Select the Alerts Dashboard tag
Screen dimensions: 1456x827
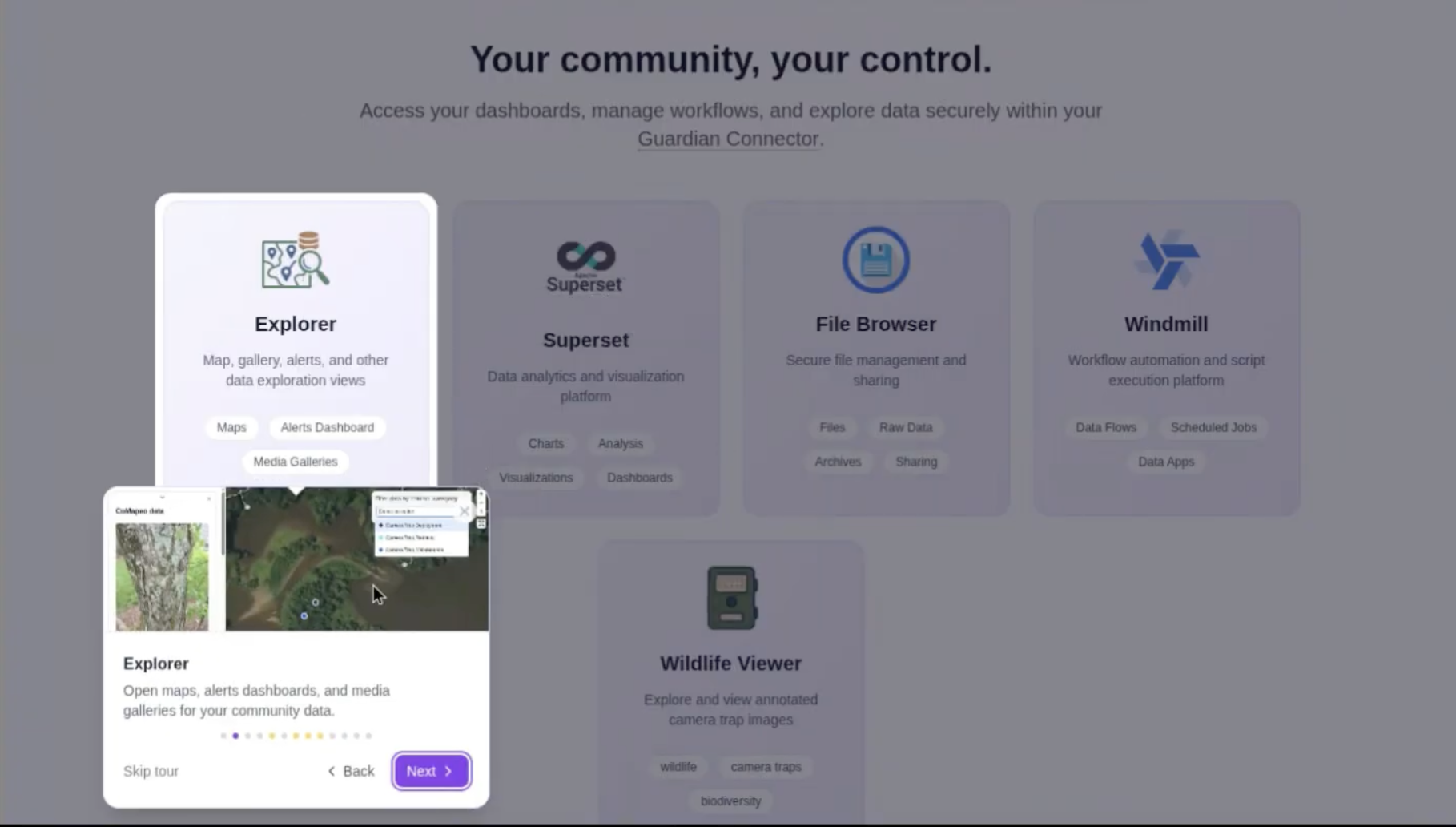pyautogui.click(x=327, y=427)
